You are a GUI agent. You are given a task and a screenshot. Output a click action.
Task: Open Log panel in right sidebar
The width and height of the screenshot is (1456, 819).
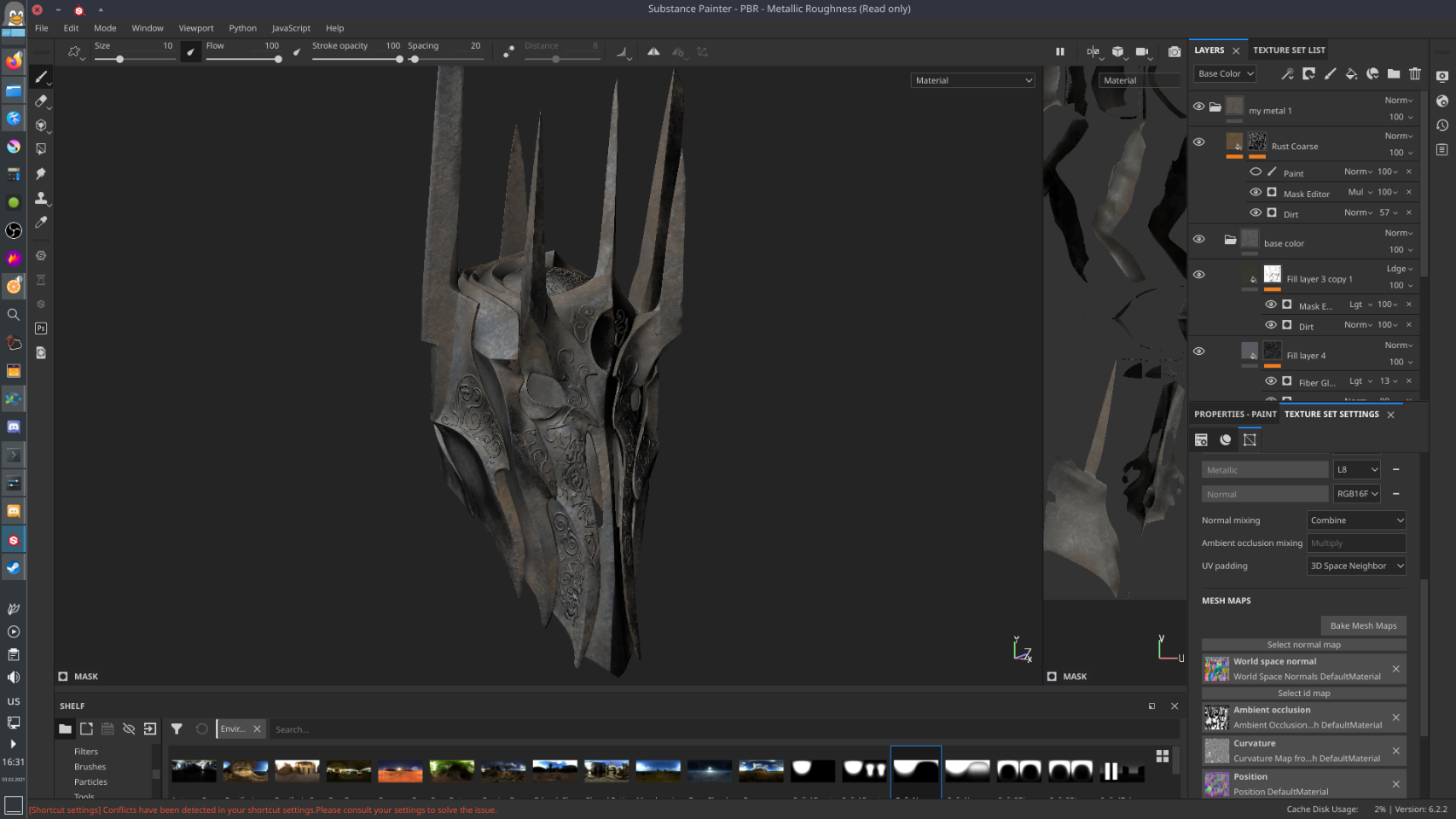click(x=1442, y=149)
